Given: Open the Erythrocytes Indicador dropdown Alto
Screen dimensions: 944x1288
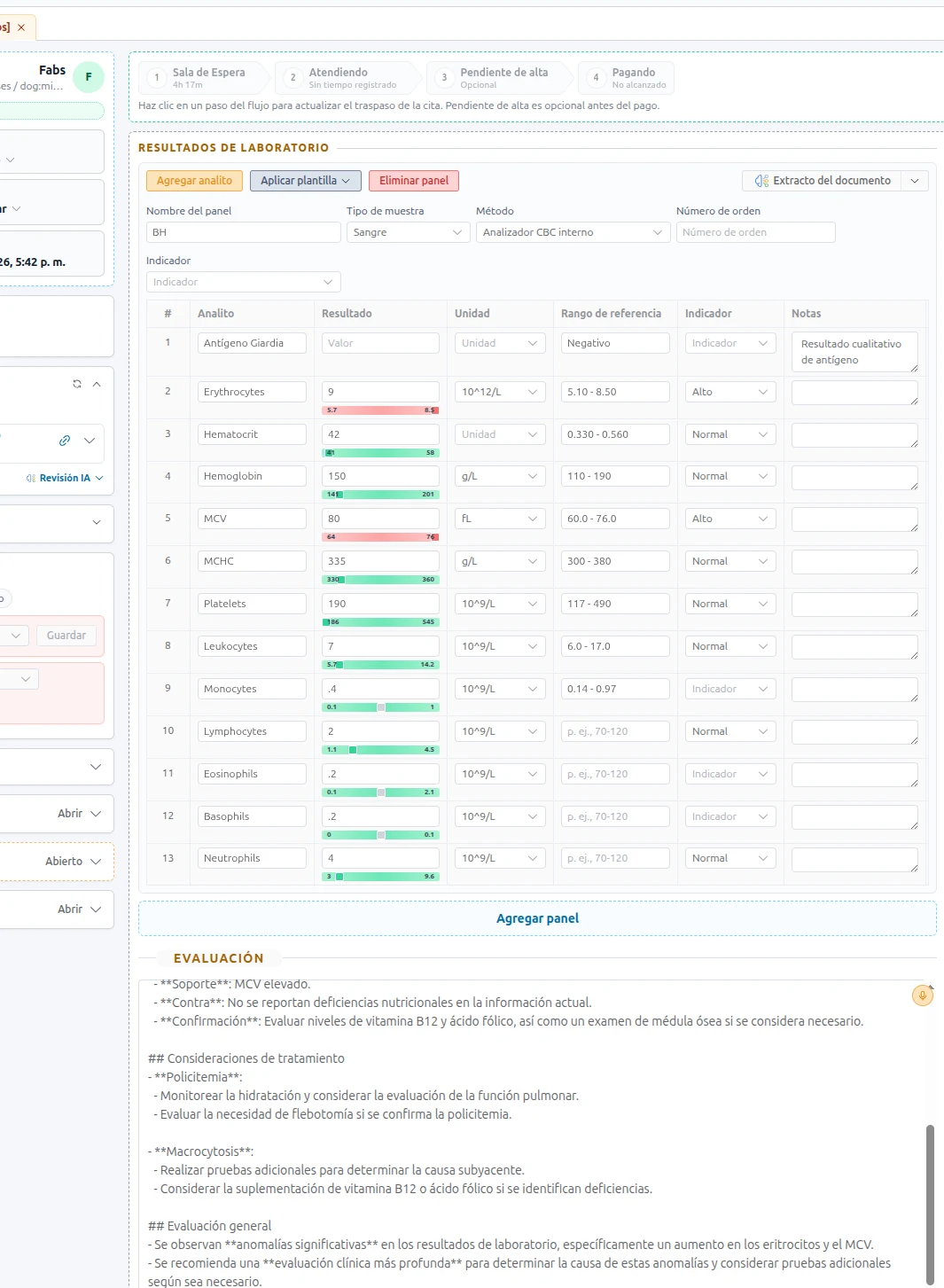Looking at the screenshot, I should tap(730, 392).
